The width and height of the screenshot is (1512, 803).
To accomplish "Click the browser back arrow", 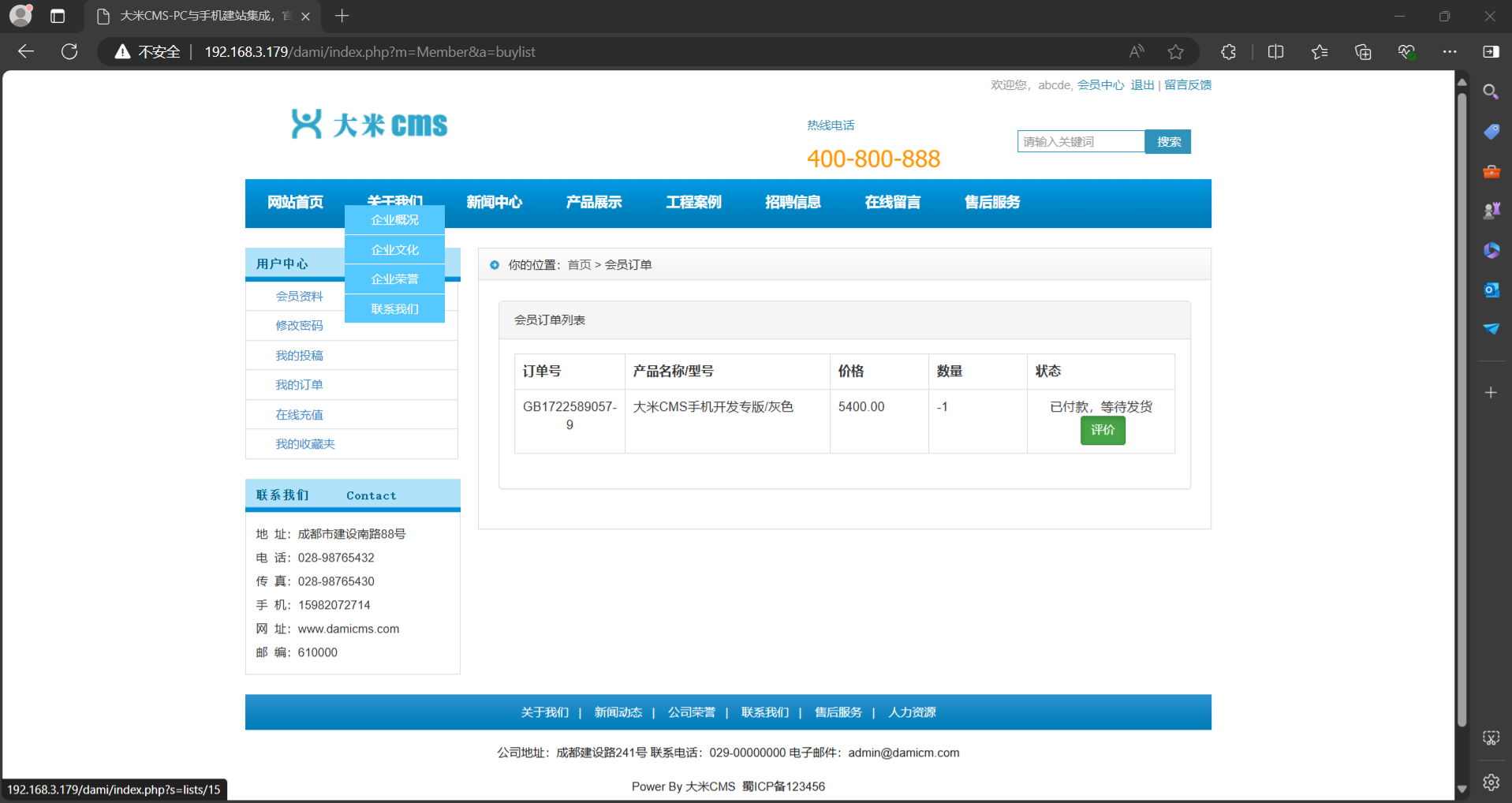I will [26, 51].
